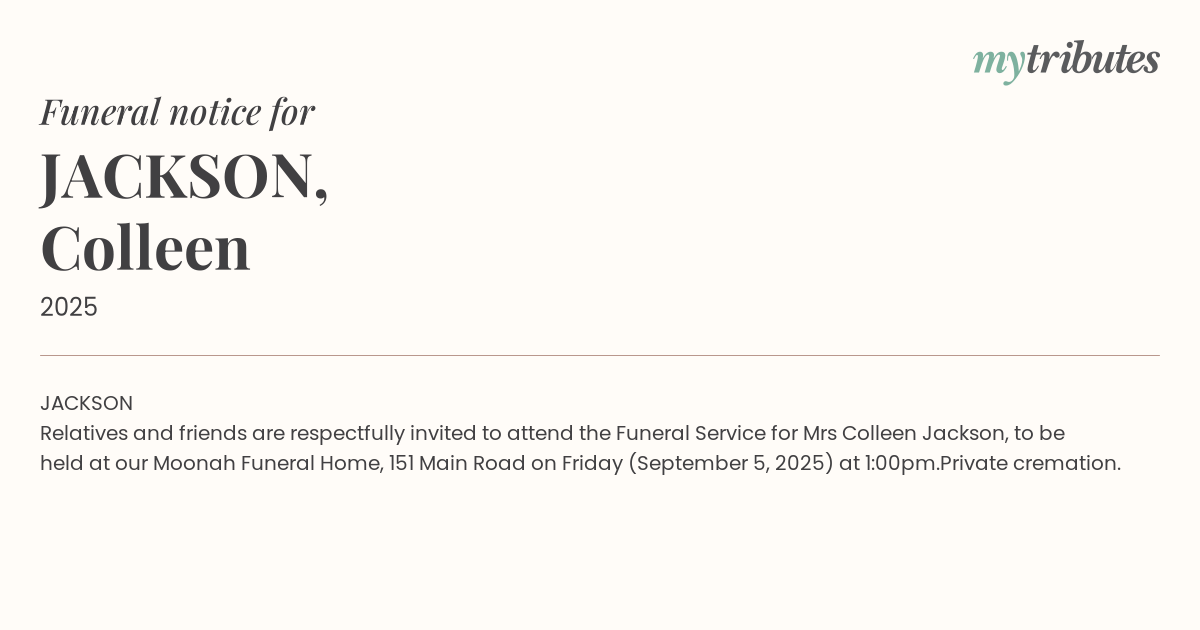This screenshot has width=1200, height=630.
Task: Click the dark "tributes" part of the logo
Action: click(1092, 59)
